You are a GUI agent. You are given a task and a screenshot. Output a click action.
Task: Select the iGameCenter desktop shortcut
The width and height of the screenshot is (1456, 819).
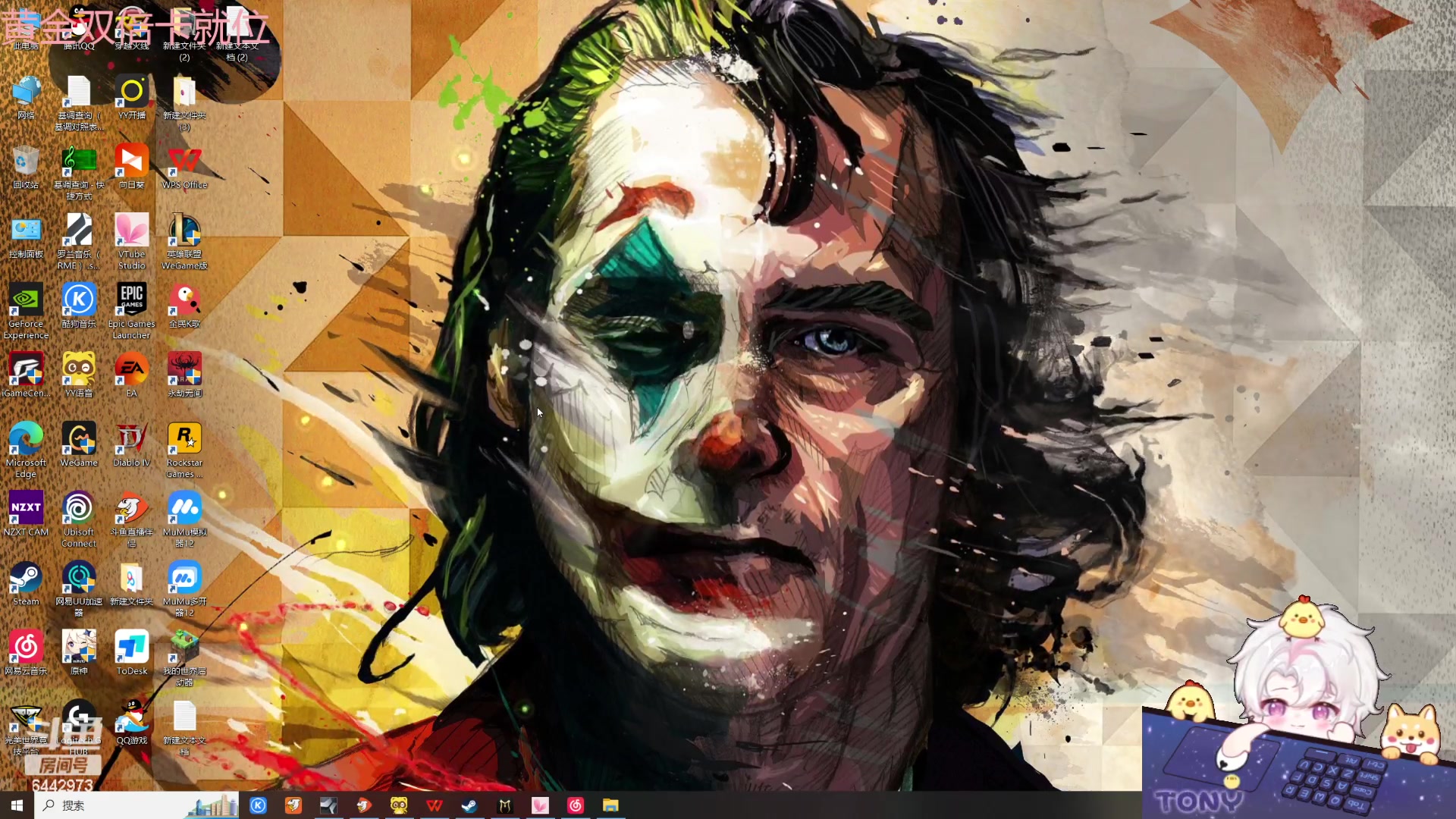pyautogui.click(x=26, y=375)
